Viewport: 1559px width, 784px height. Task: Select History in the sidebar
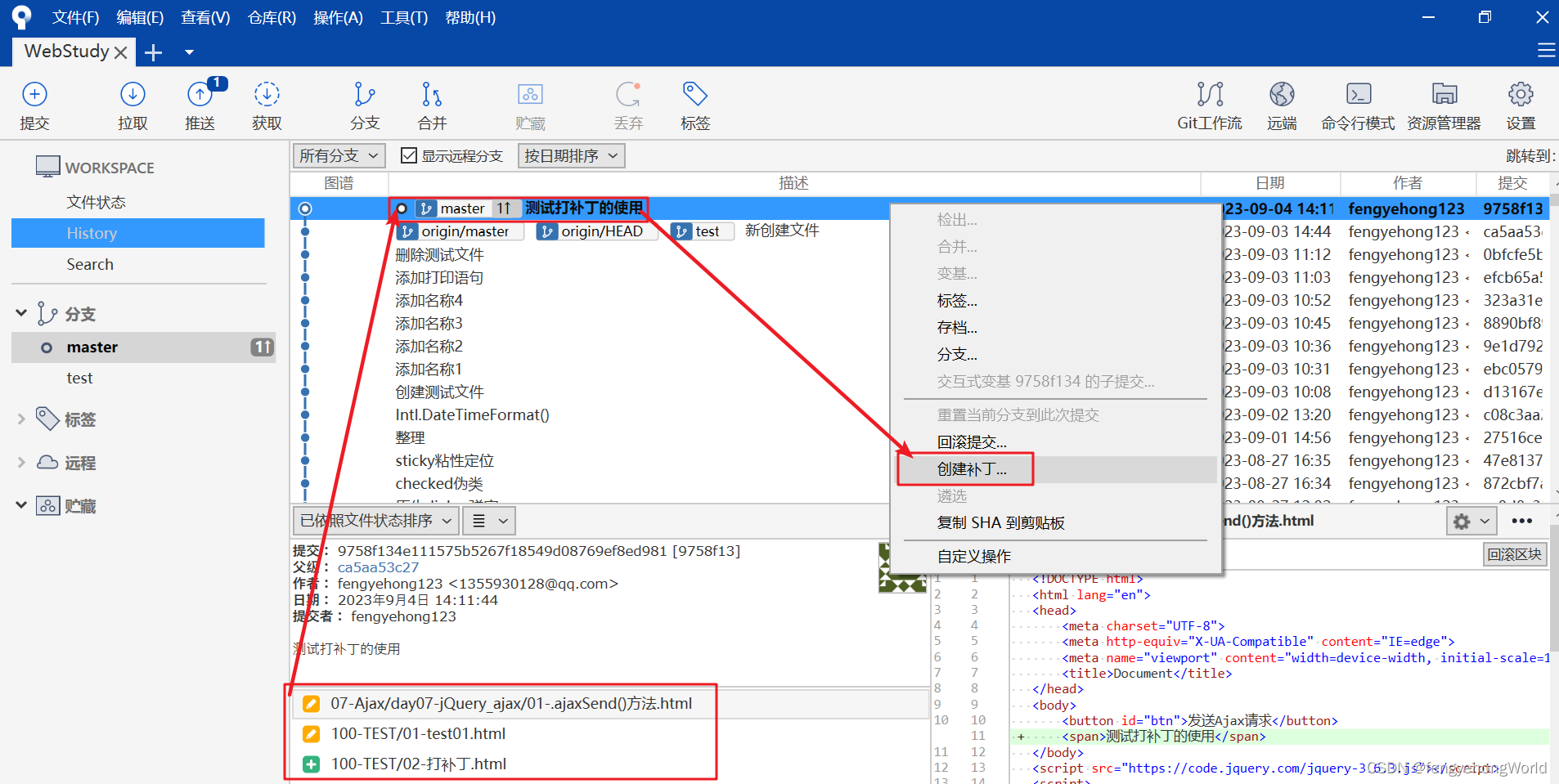click(x=137, y=233)
